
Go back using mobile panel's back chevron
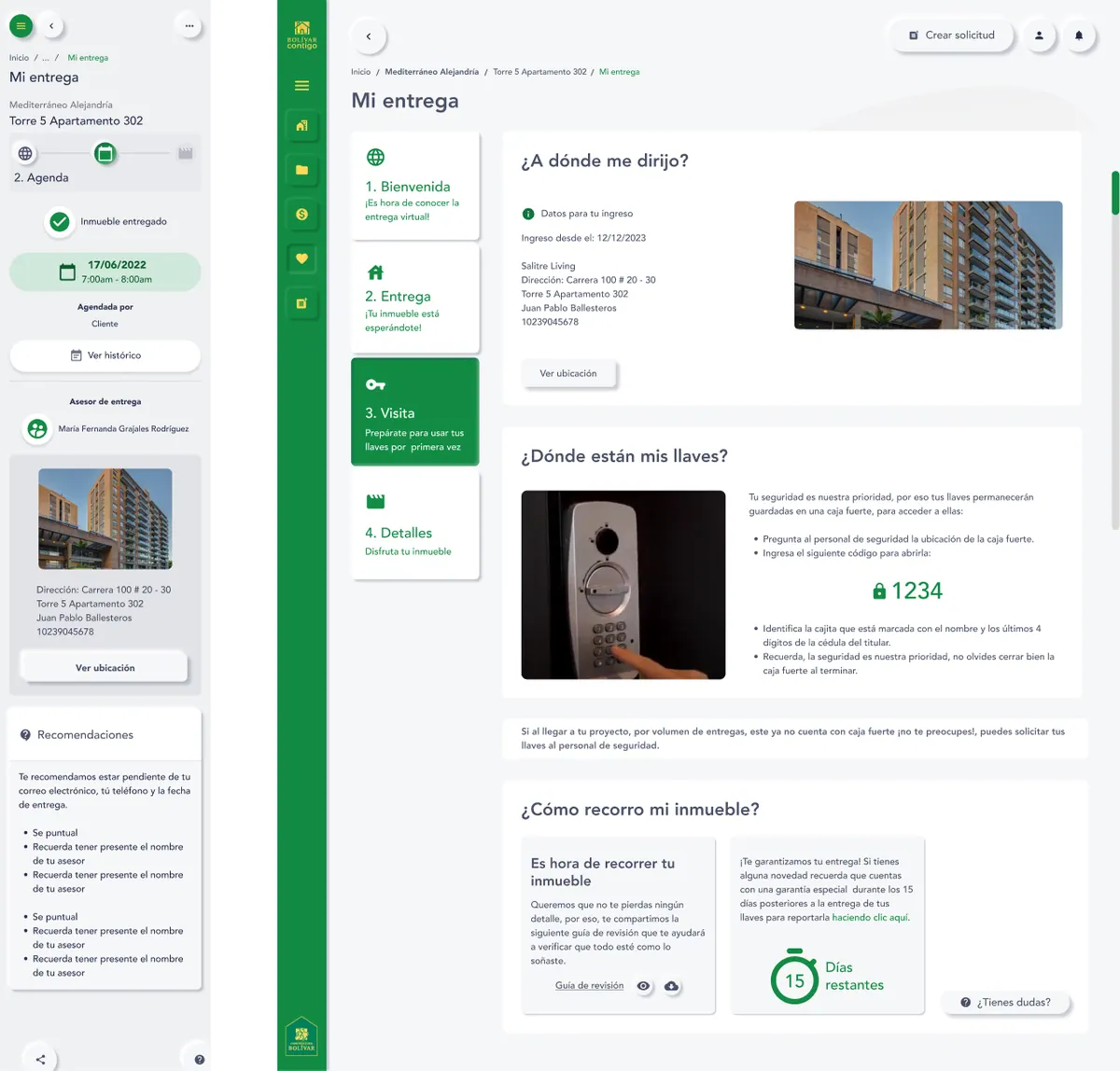point(51,26)
